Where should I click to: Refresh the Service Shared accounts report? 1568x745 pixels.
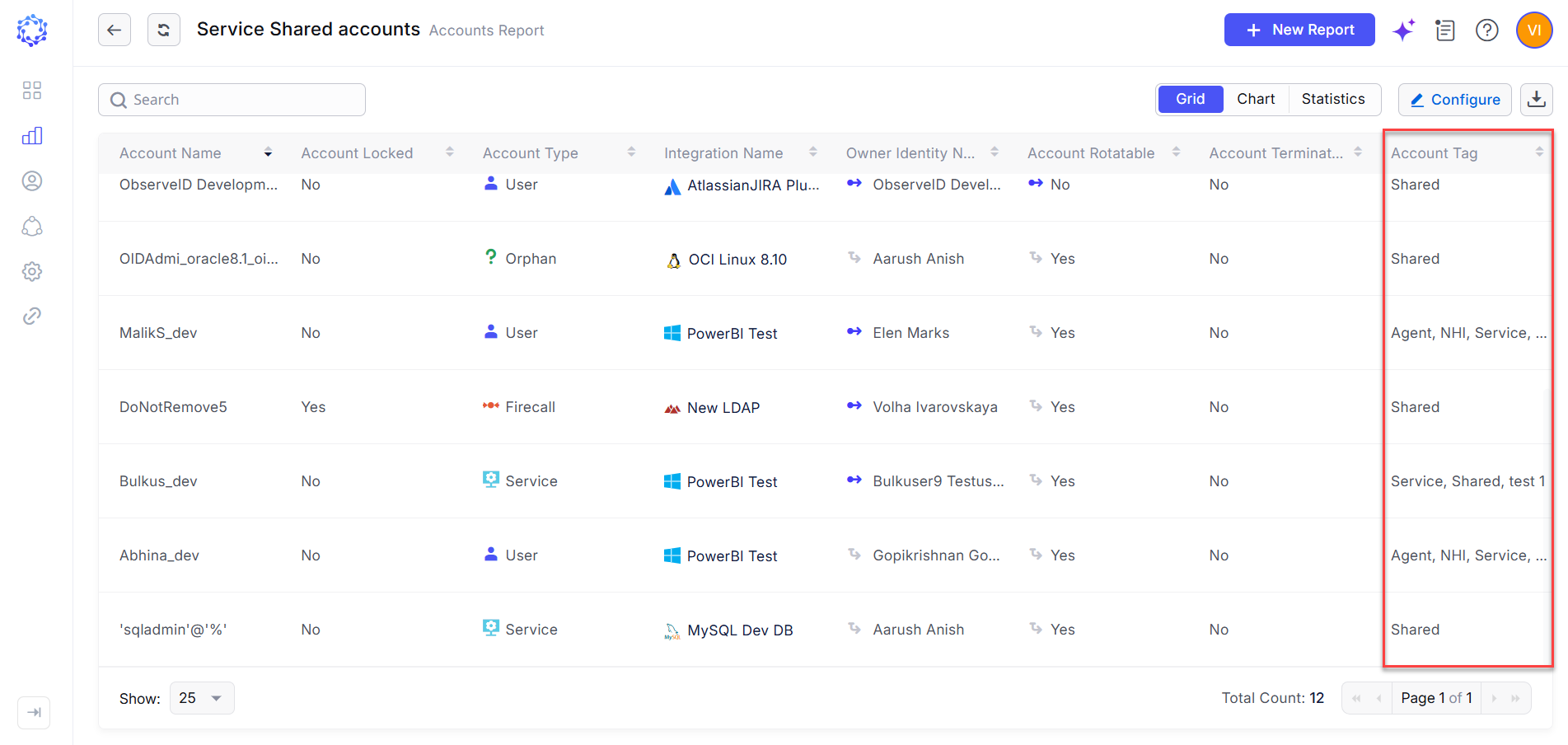[x=164, y=30]
